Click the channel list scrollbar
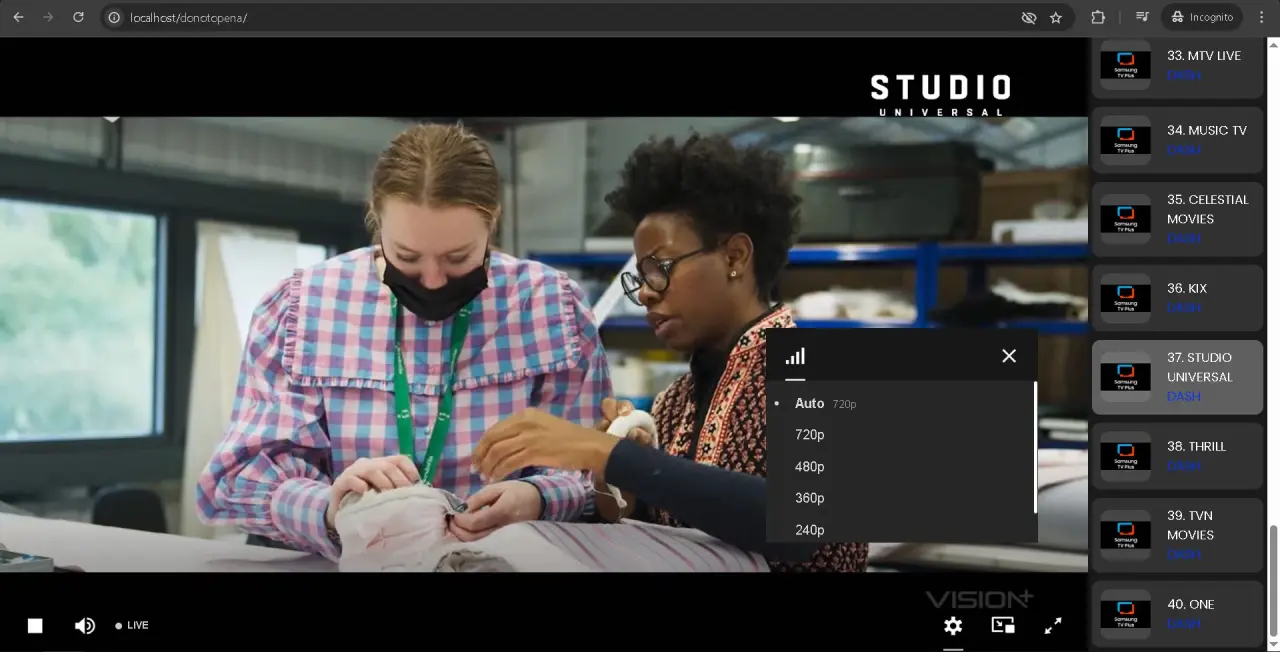 [1273, 580]
